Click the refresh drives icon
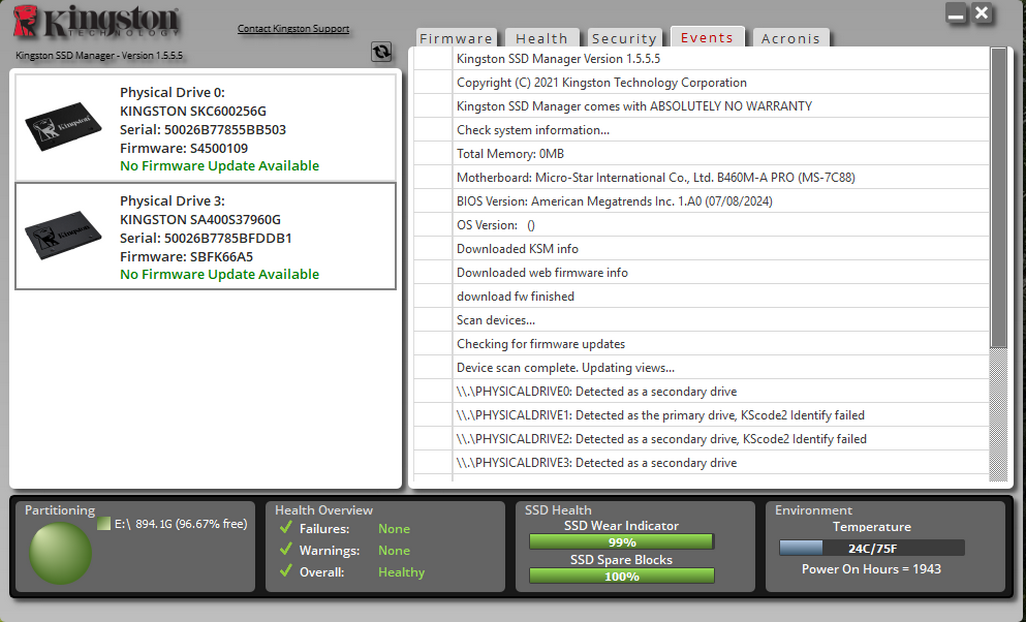The width and height of the screenshot is (1026, 622). [x=381, y=52]
